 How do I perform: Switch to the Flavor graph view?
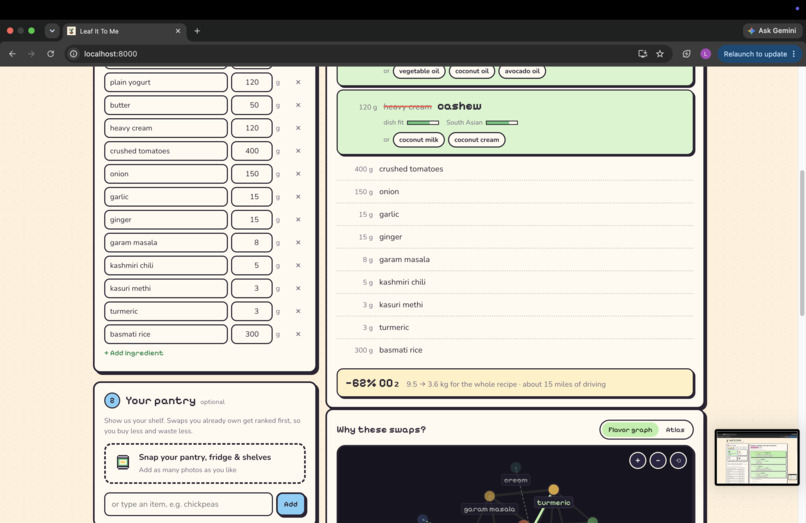(x=630, y=429)
